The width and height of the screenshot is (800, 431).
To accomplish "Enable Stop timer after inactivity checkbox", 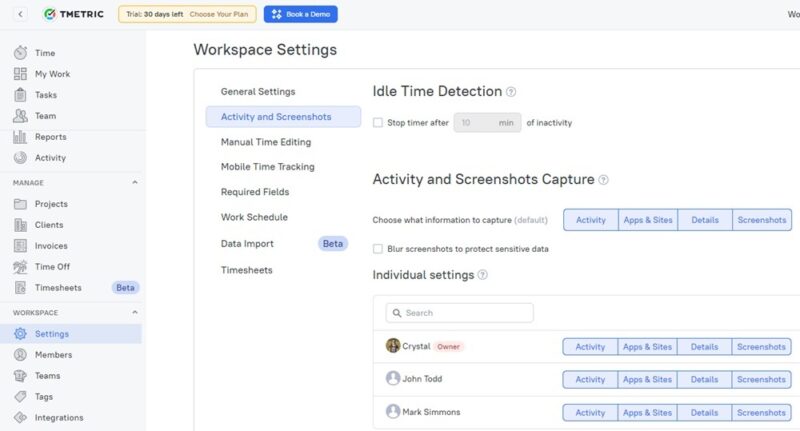I will point(378,122).
